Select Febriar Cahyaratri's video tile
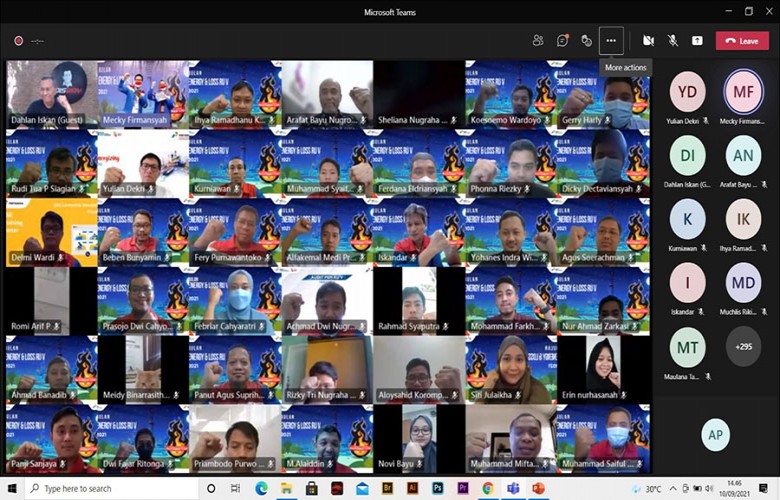 pos(235,301)
